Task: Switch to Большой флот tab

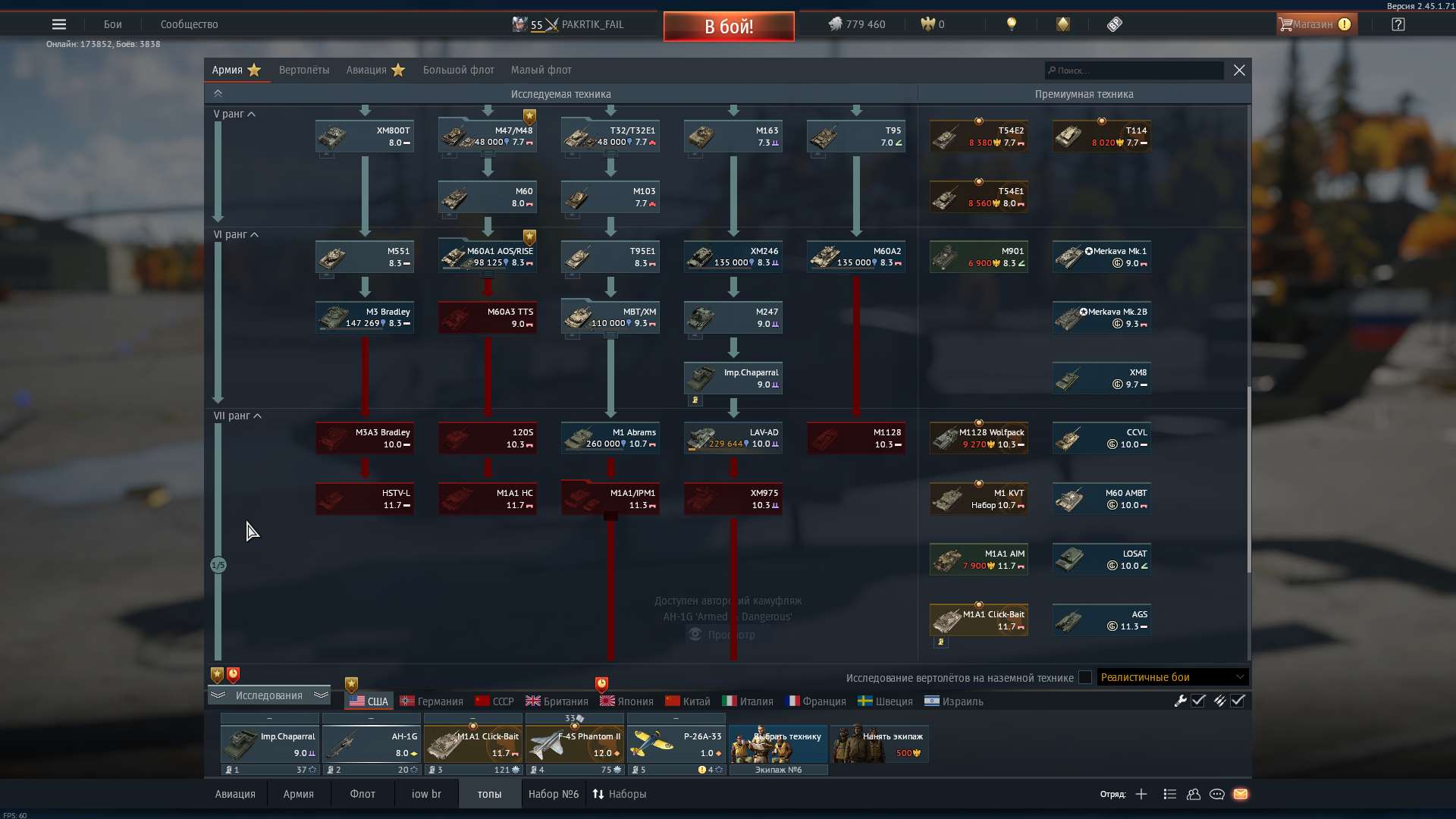Action: pos(458,70)
